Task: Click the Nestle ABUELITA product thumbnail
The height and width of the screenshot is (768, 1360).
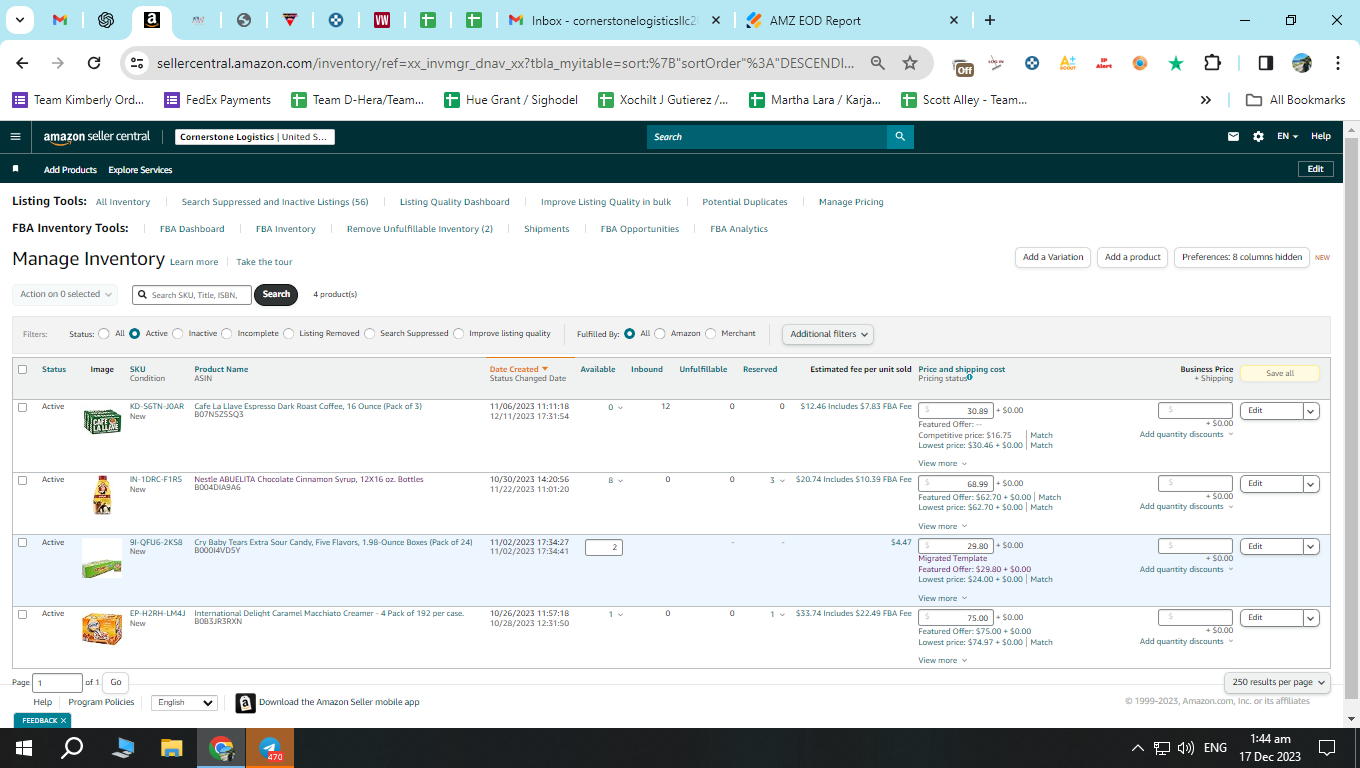Action: click(x=101, y=495)
